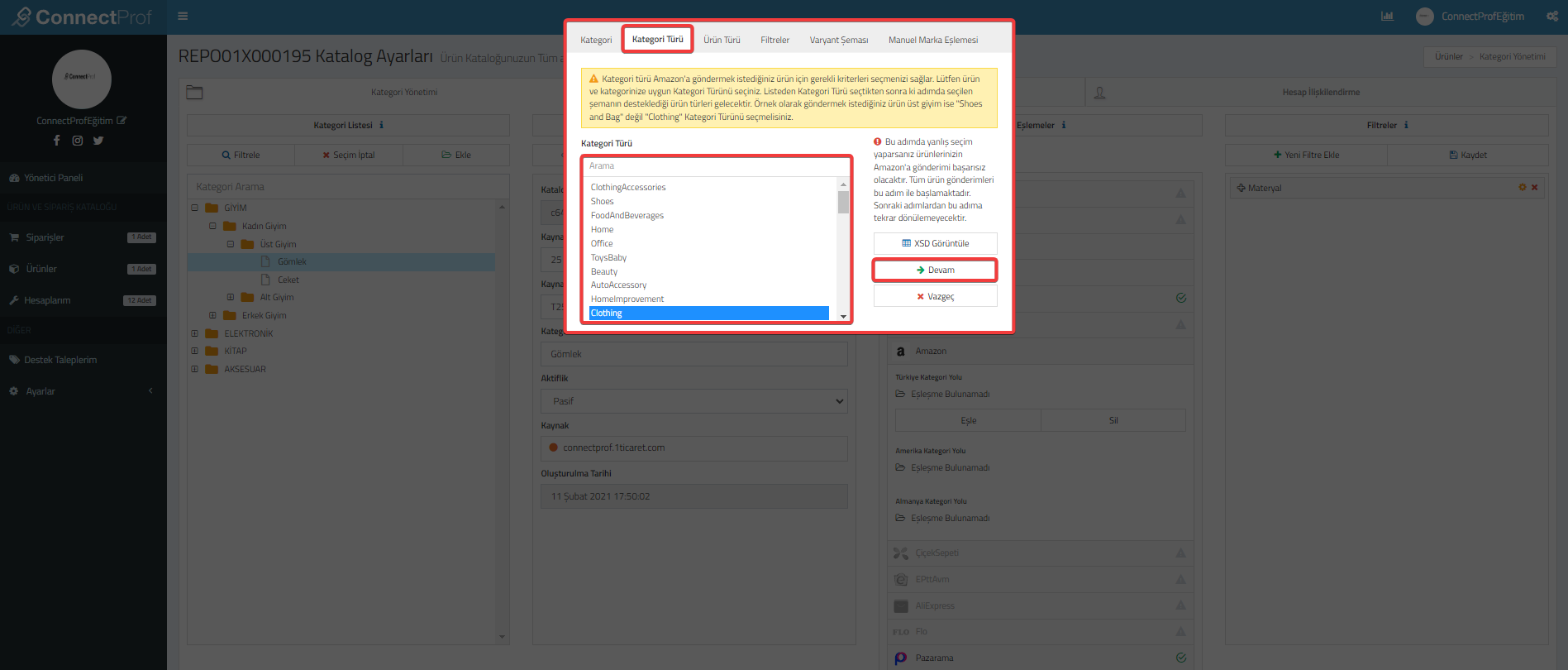The height and width of the screenshot is (670, 1568).
Task: Expand the ELEKTRONİK tree node
Action: [x=195, y=333]
